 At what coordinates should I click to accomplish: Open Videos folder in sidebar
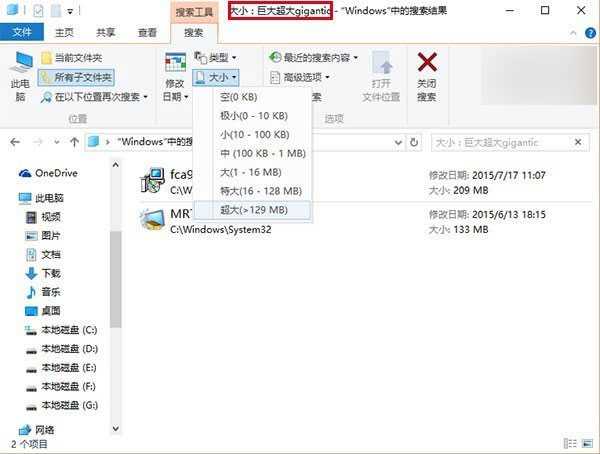43,217
